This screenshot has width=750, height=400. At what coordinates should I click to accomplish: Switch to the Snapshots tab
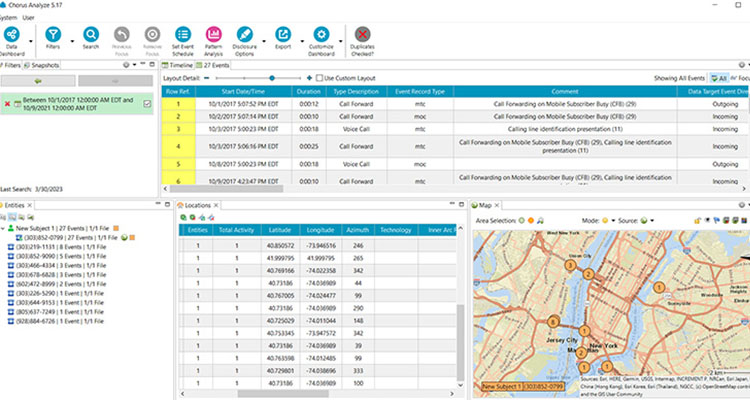pos(42,65)
